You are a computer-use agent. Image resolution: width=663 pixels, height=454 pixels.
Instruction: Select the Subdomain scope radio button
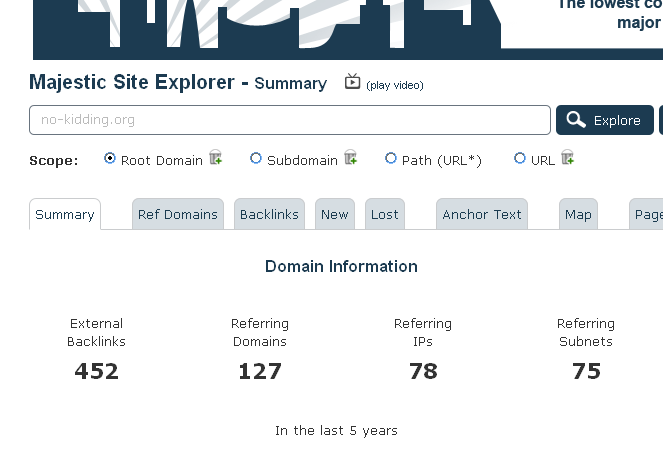[x=256, y=159]
